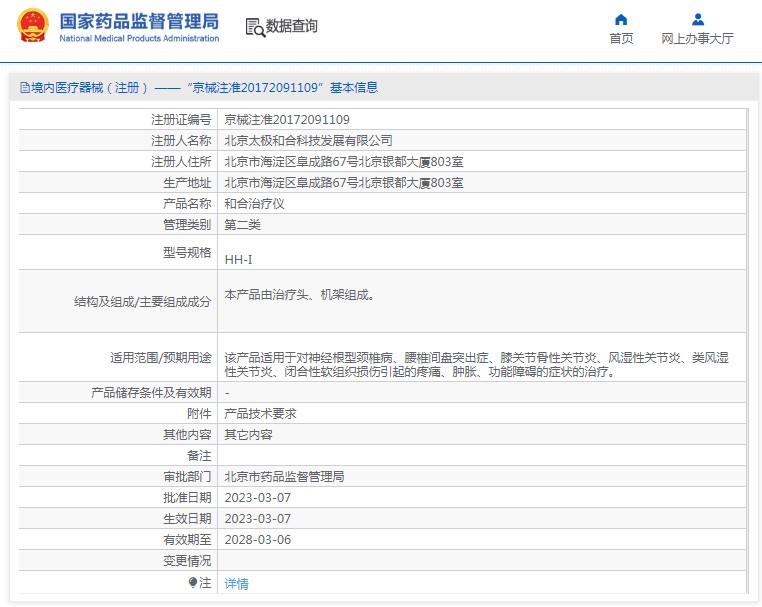This screenshot has height=607, width=762.
Task: Click the 附件 row label
Action: pyautogui.click(x=199, y=414)
